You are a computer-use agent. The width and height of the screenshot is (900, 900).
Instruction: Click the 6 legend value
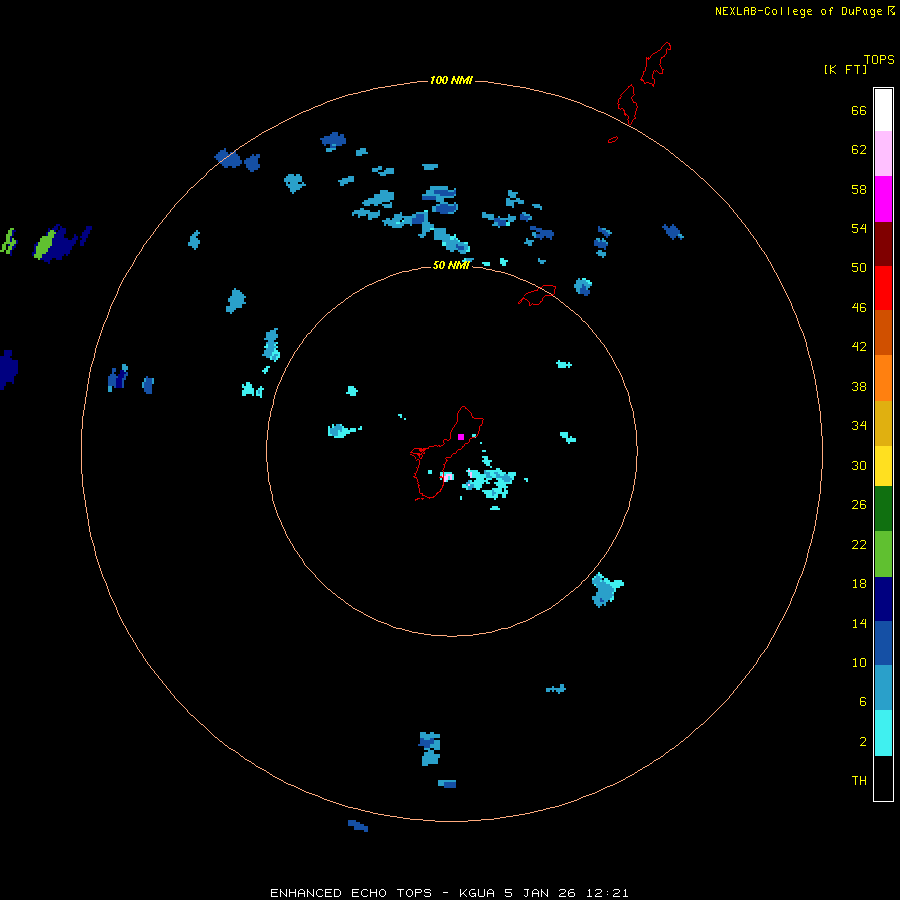click(x=863, y=702)
